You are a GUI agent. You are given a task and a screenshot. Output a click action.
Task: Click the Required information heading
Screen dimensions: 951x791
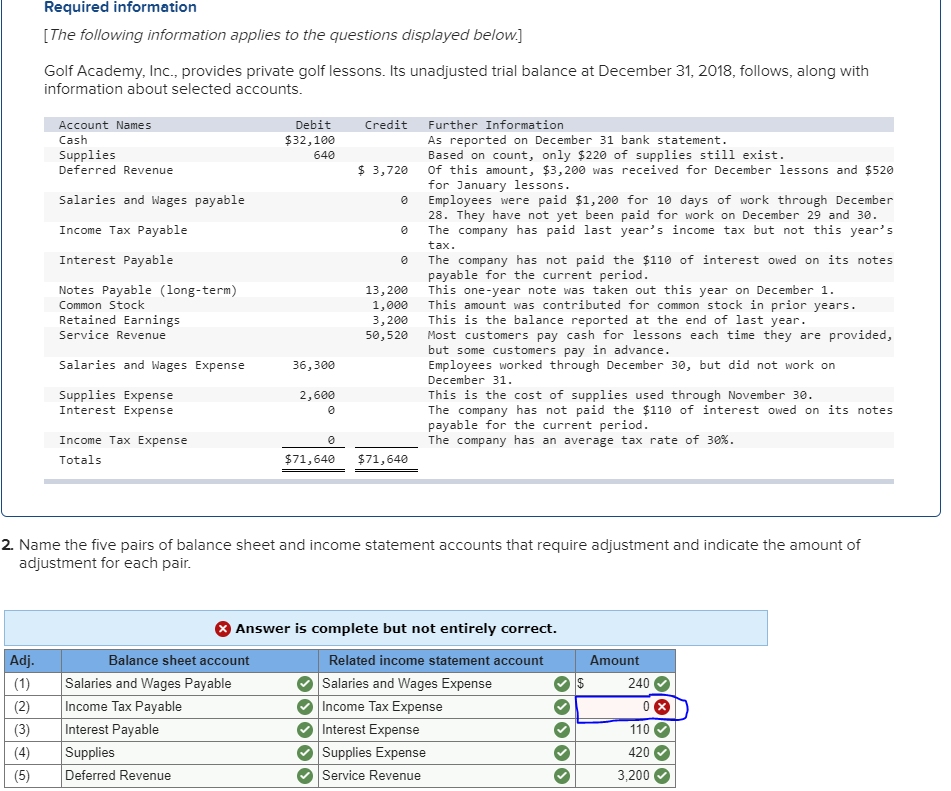point(120,7)
